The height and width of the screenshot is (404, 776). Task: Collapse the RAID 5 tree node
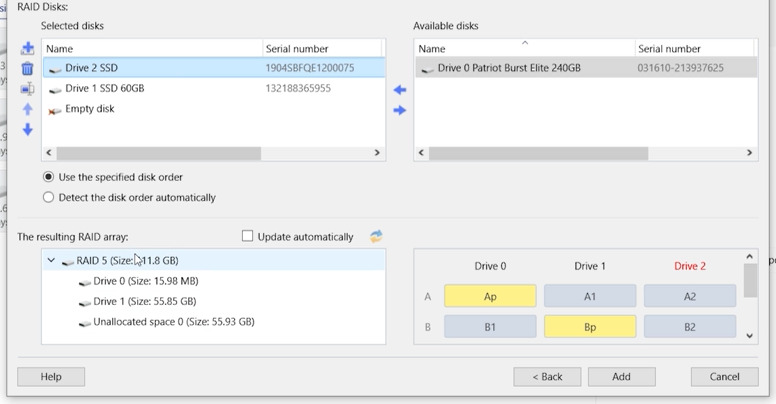(51, 260)
